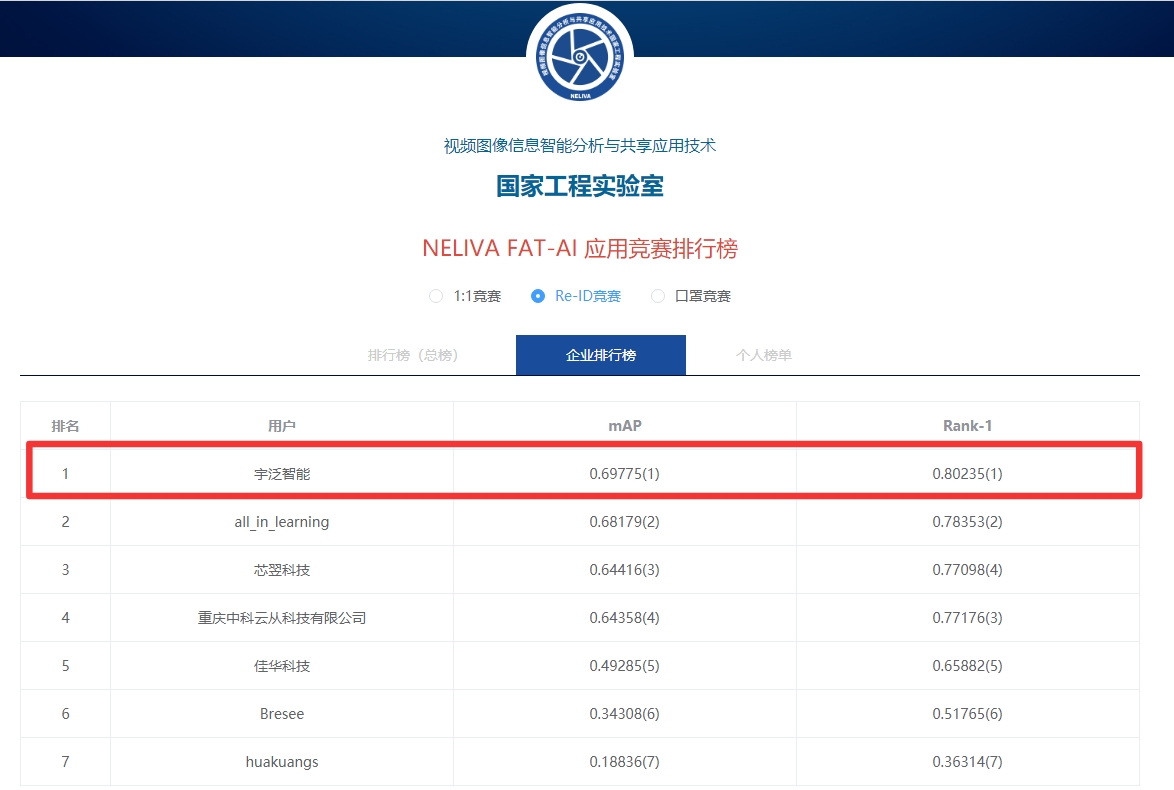1174x790 pixels.
Task: Switch to the 个人榜单 tab
Action: pyautogui.click(x=764, y=355)
